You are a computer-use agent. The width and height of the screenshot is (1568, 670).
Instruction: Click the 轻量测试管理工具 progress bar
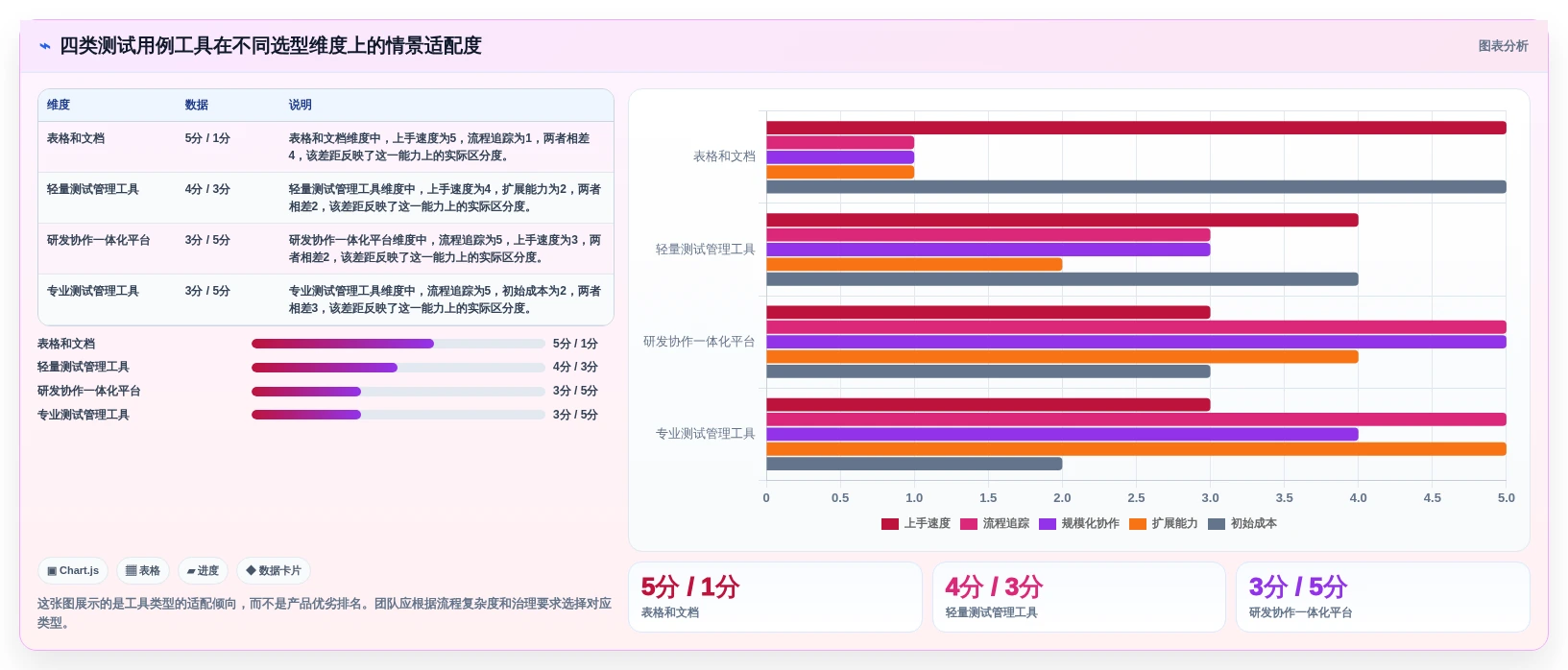click(398, 368)
